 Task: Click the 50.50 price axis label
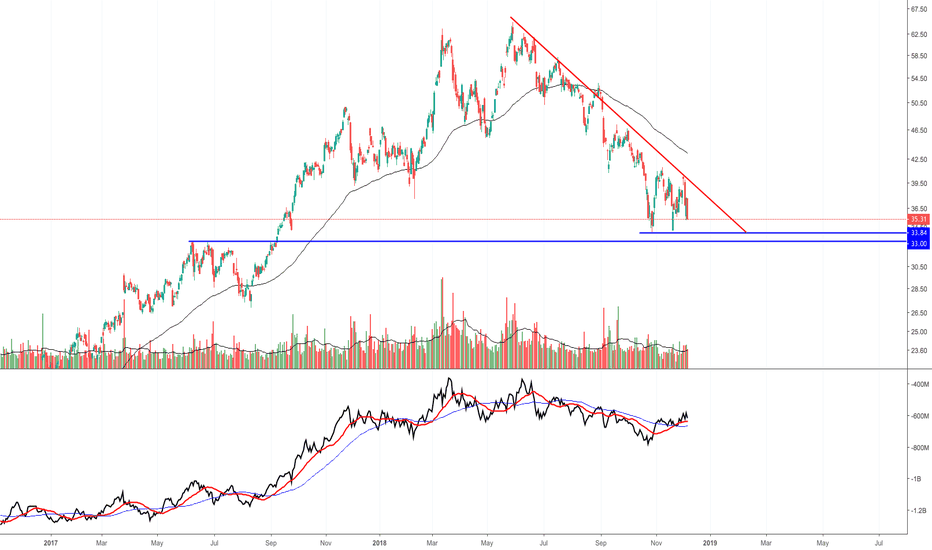919,103
